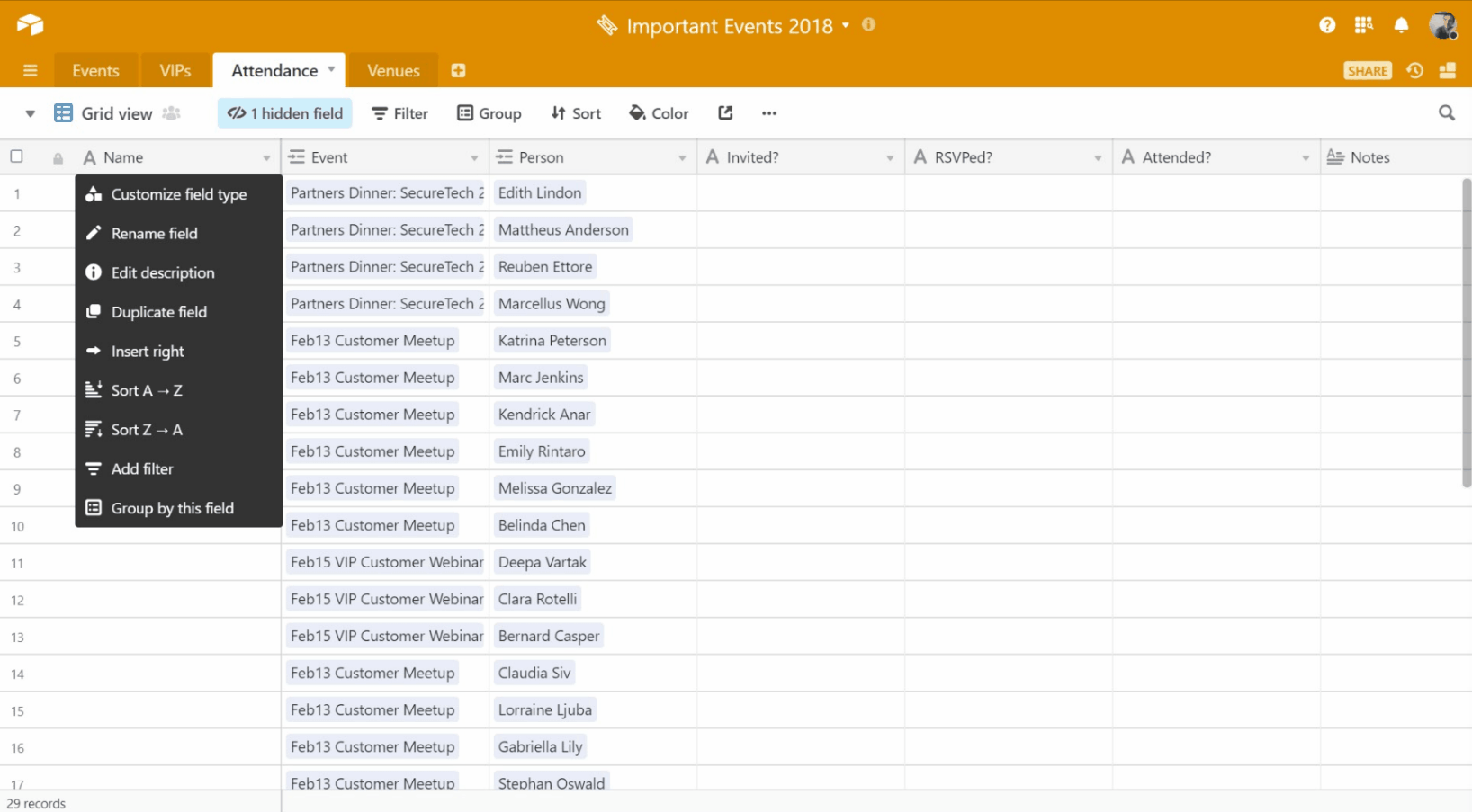Toggle the 1 hidden field button
The height and width of the screenshot is (812, 1472).
pos(284,113)
